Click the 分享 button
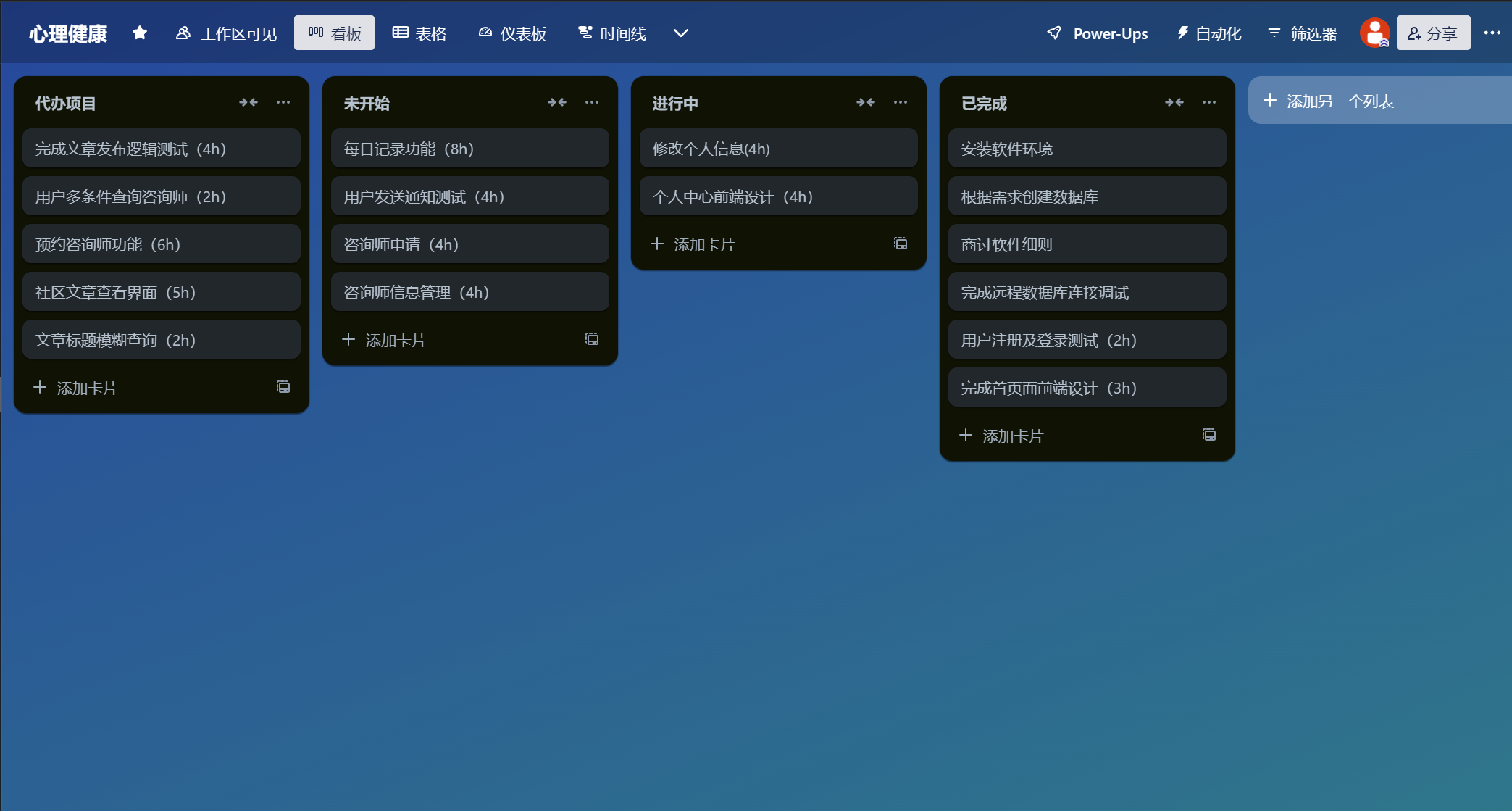 coord(1432,33)
